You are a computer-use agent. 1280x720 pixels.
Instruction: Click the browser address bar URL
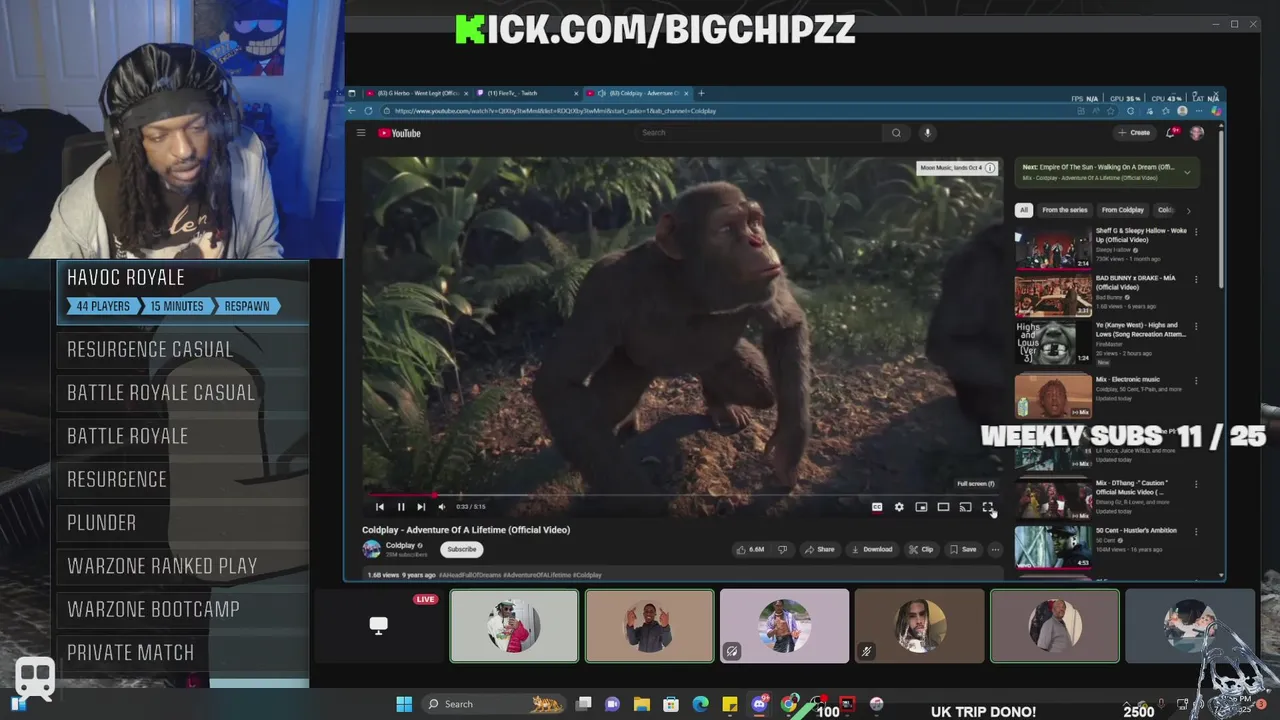click(x=555, y=111)
